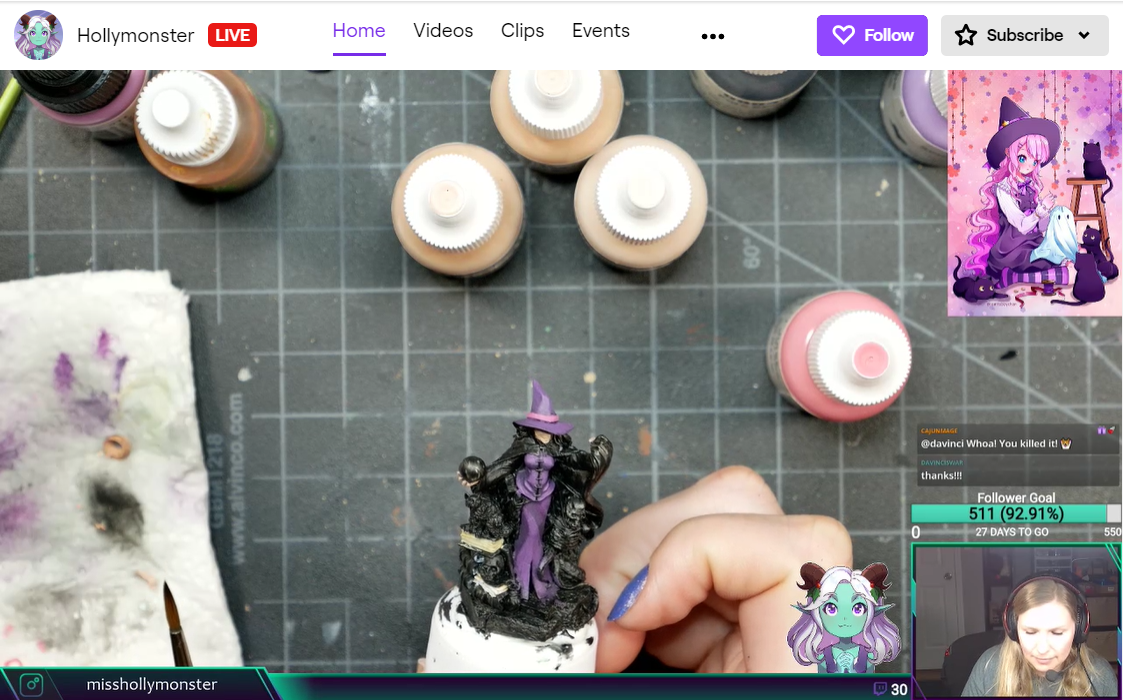This screenshot has height=700, width=1123.
Task: Click the star icon on the Subscribe button
Action: [x=966, y=35]
